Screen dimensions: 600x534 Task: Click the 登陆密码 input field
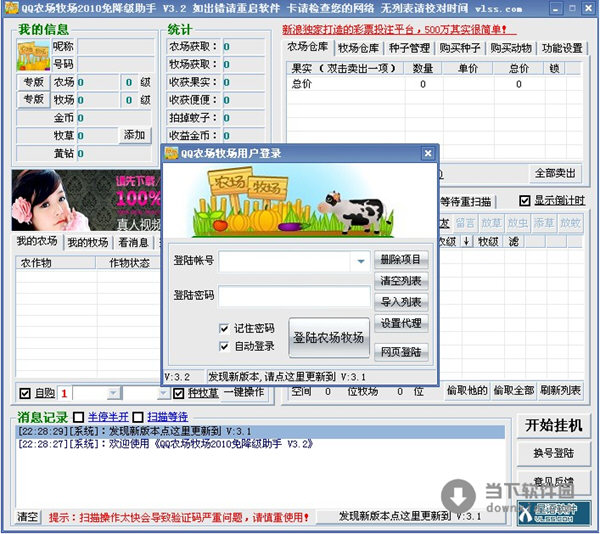294,296
